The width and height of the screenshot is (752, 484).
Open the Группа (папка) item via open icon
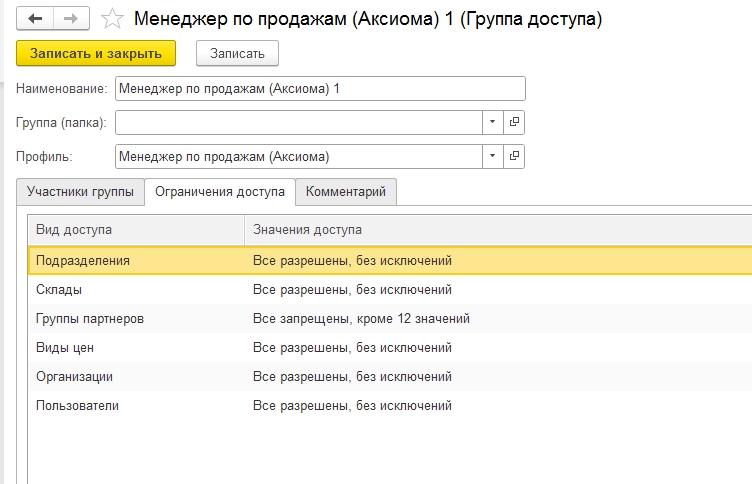[x=515, y=122]
